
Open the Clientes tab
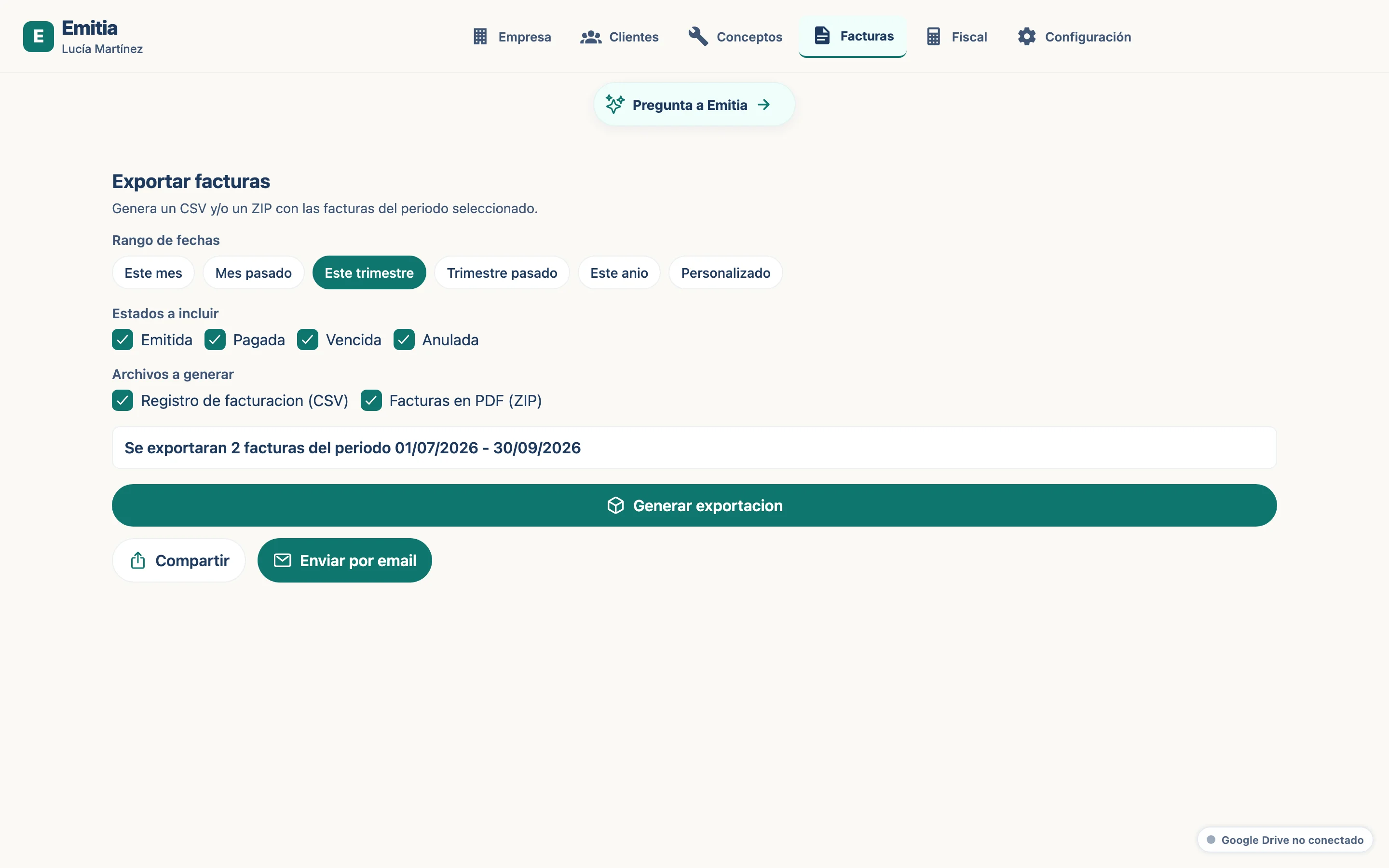619,37
